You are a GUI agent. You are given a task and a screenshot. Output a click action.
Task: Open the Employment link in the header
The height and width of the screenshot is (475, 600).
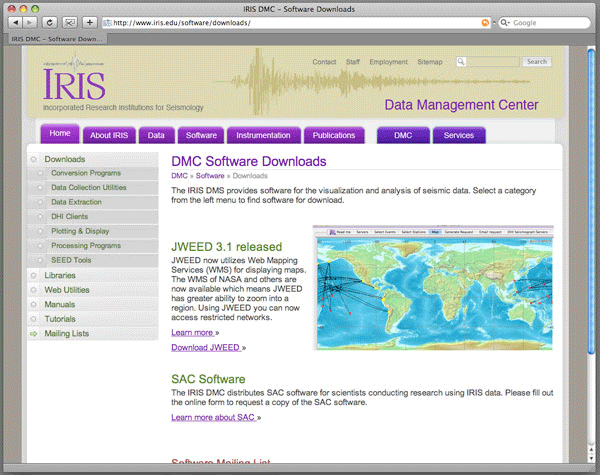(388, 62)
